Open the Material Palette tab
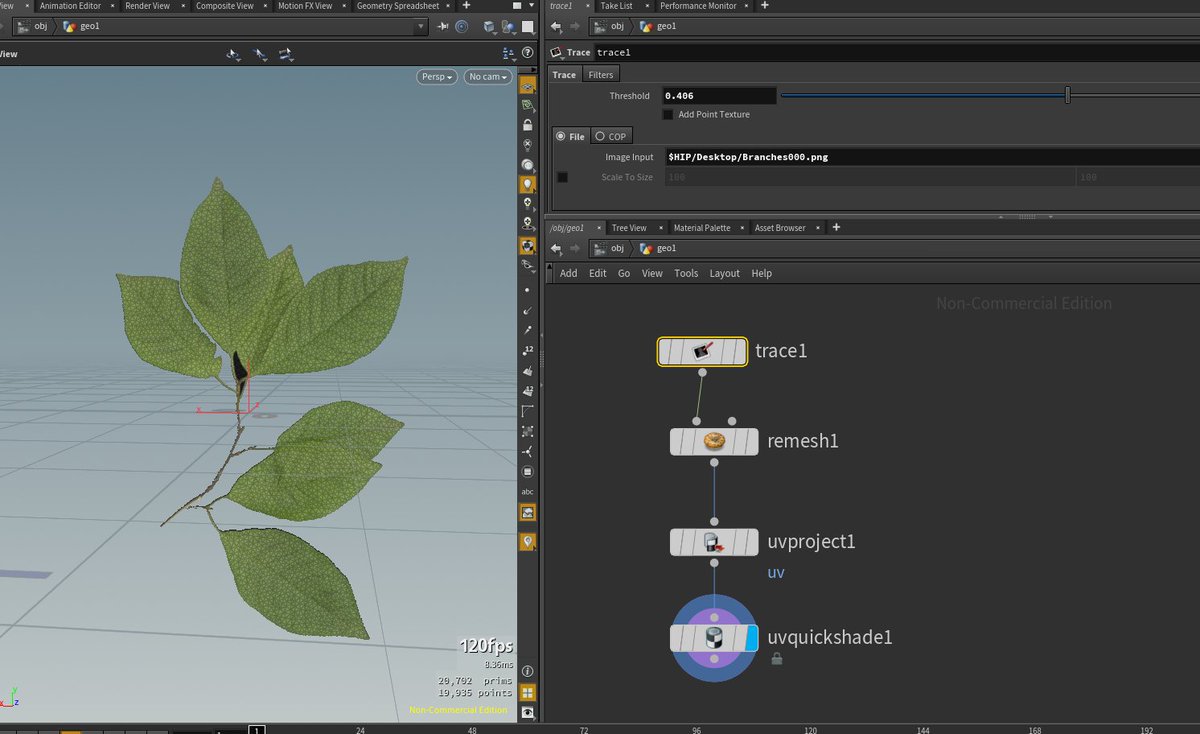Viewport: 1200px width, 734px height. tap(701, 228)
